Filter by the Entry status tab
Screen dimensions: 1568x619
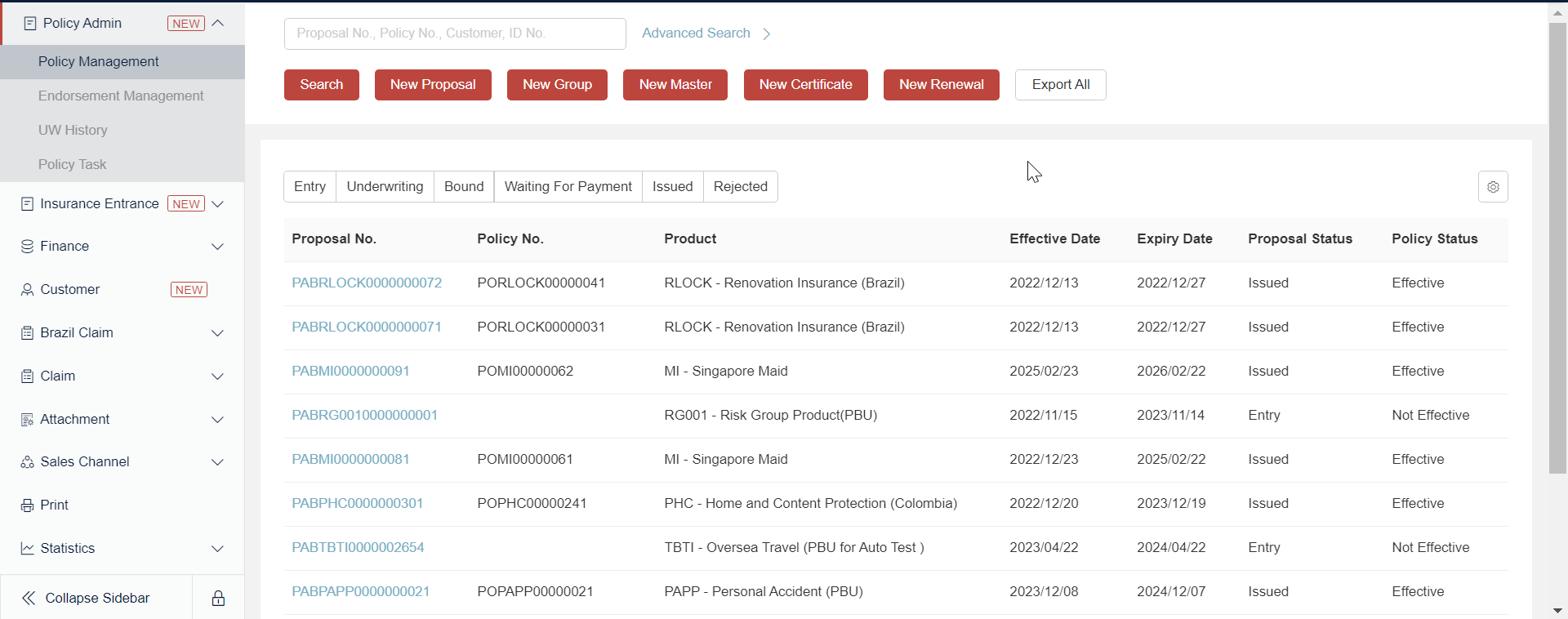[310, 186]
